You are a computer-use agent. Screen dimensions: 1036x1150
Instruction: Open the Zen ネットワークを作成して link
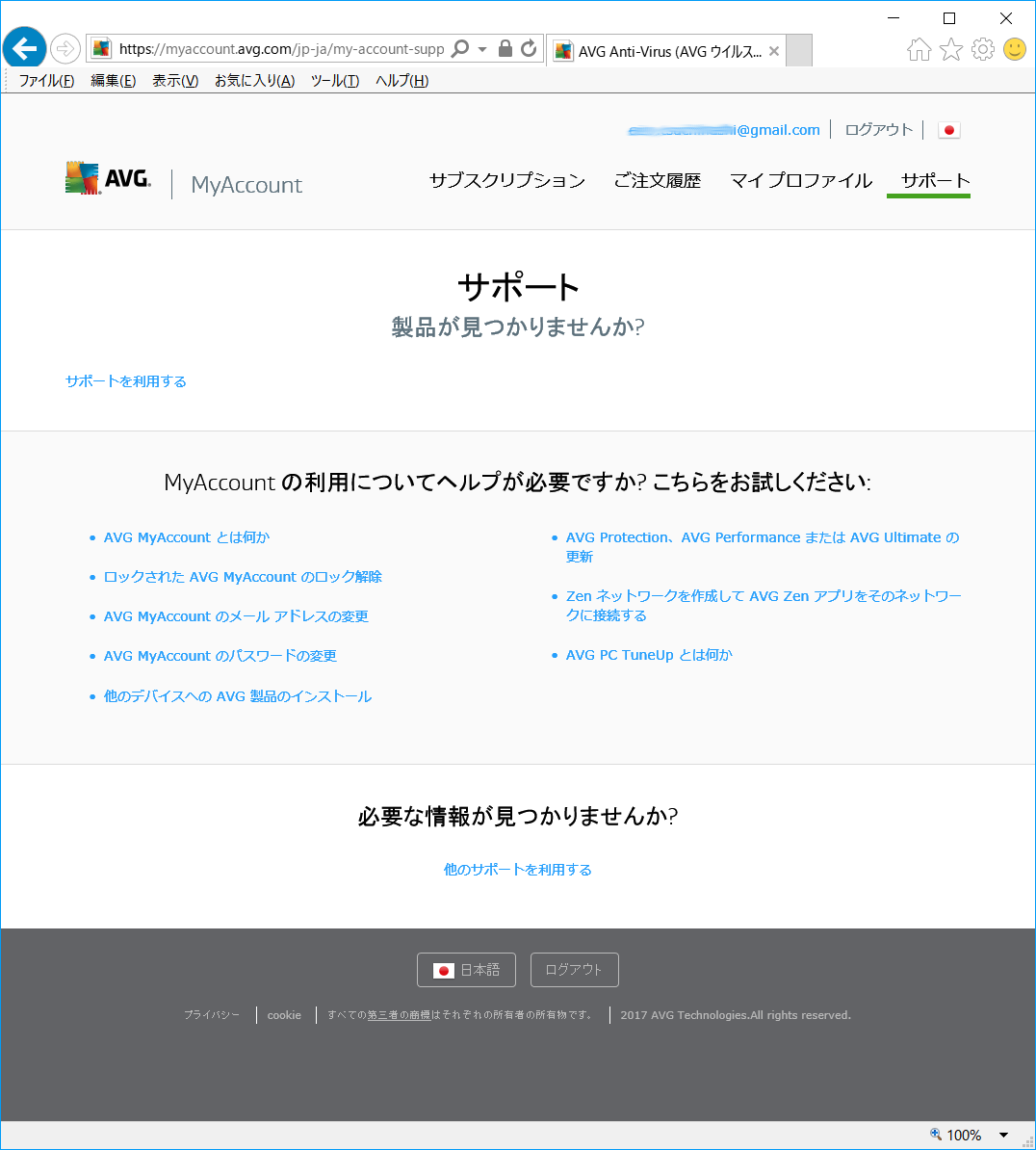[764, 606]
